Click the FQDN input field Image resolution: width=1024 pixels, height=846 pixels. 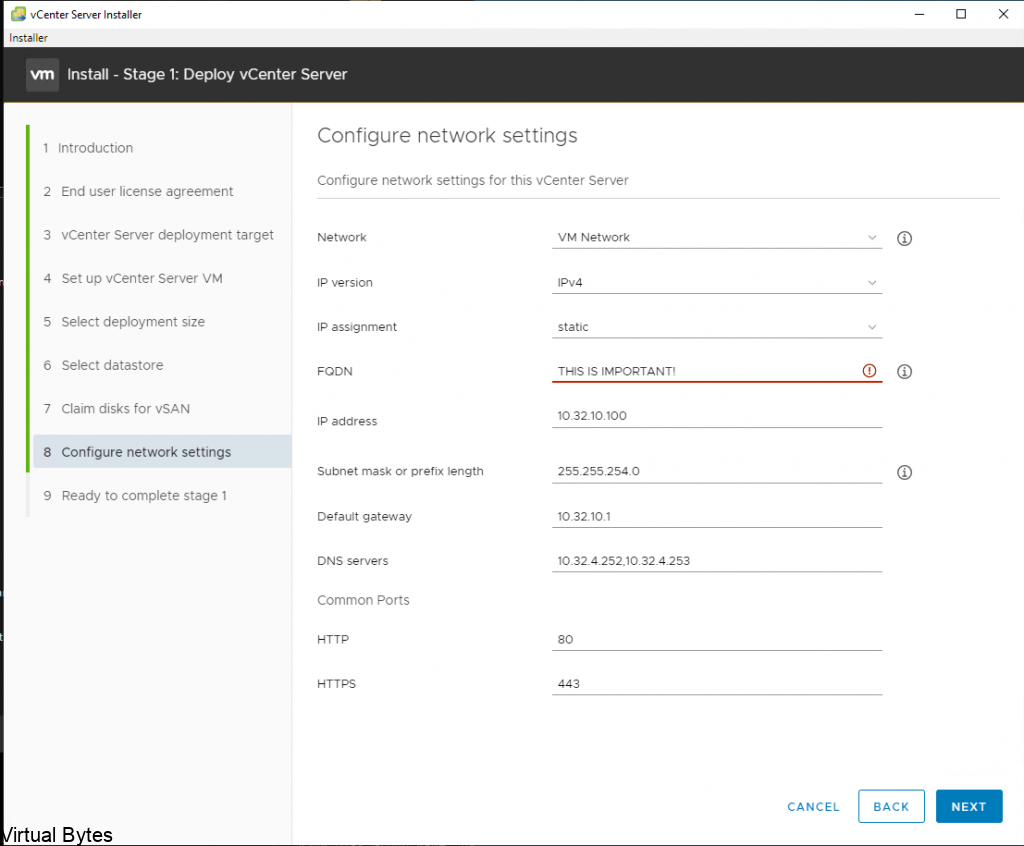click(716, 371)
